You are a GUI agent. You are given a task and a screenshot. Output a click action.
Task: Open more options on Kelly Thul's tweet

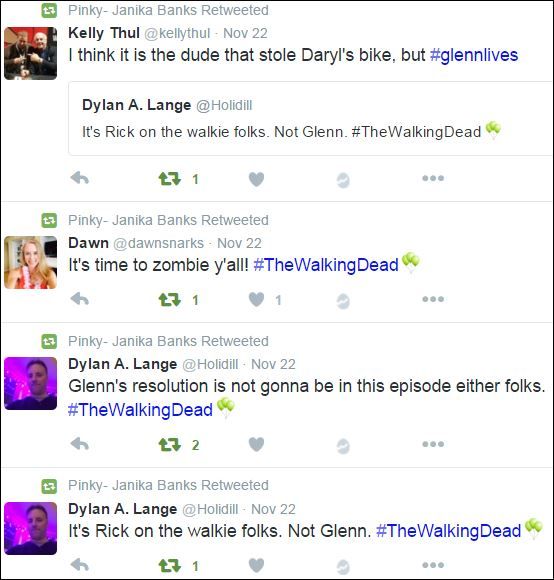[x=433, y=178]
